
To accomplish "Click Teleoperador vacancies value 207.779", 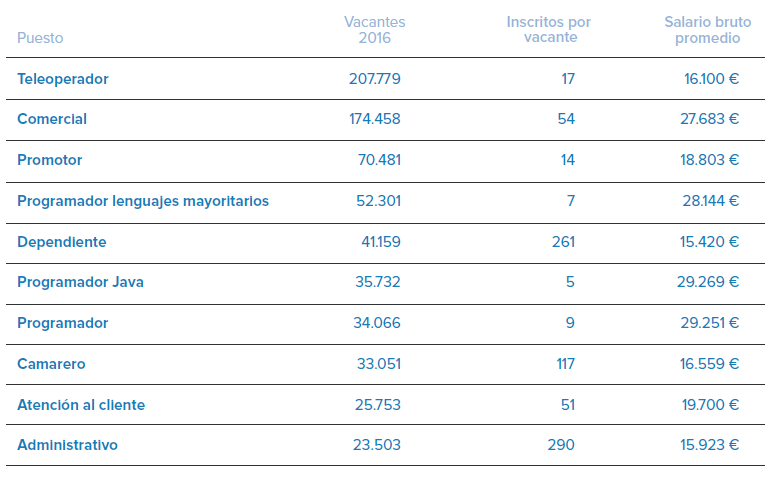I will click(x=371, y=78).
